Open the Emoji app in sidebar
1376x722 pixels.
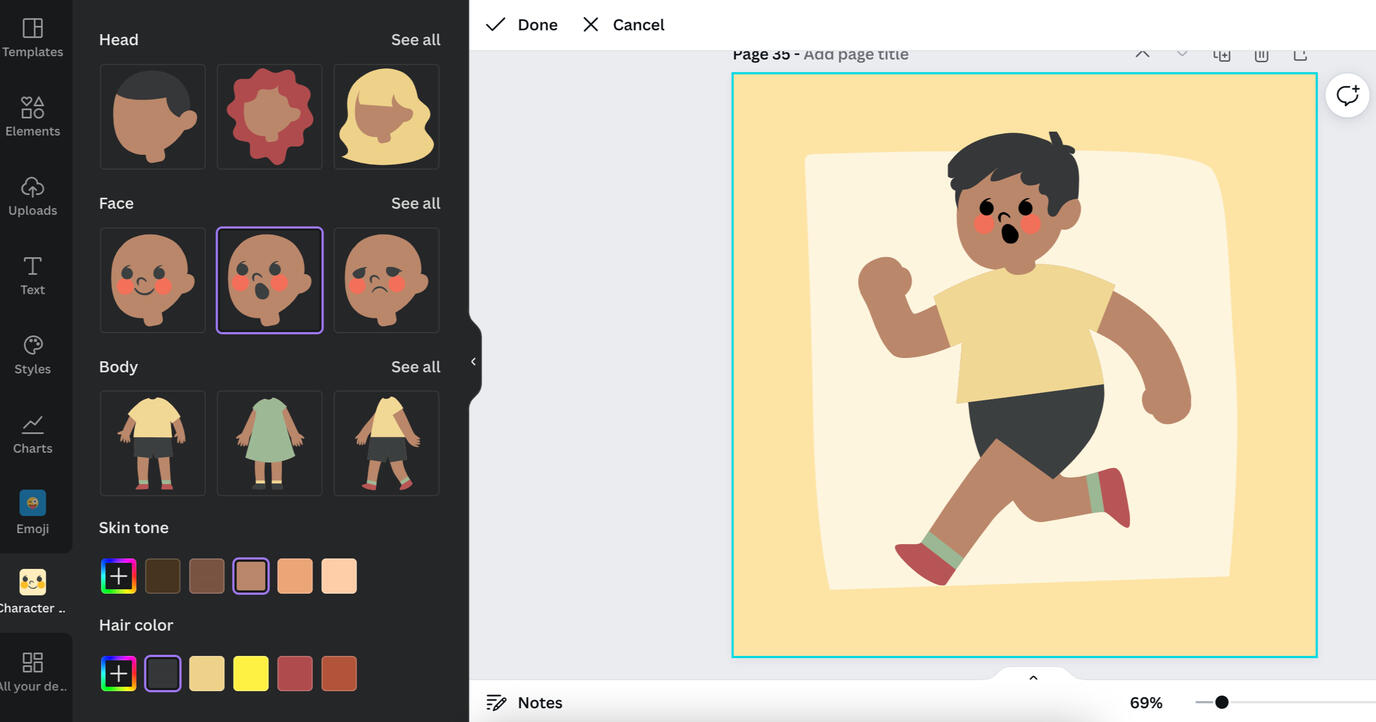tap(32, 512)
